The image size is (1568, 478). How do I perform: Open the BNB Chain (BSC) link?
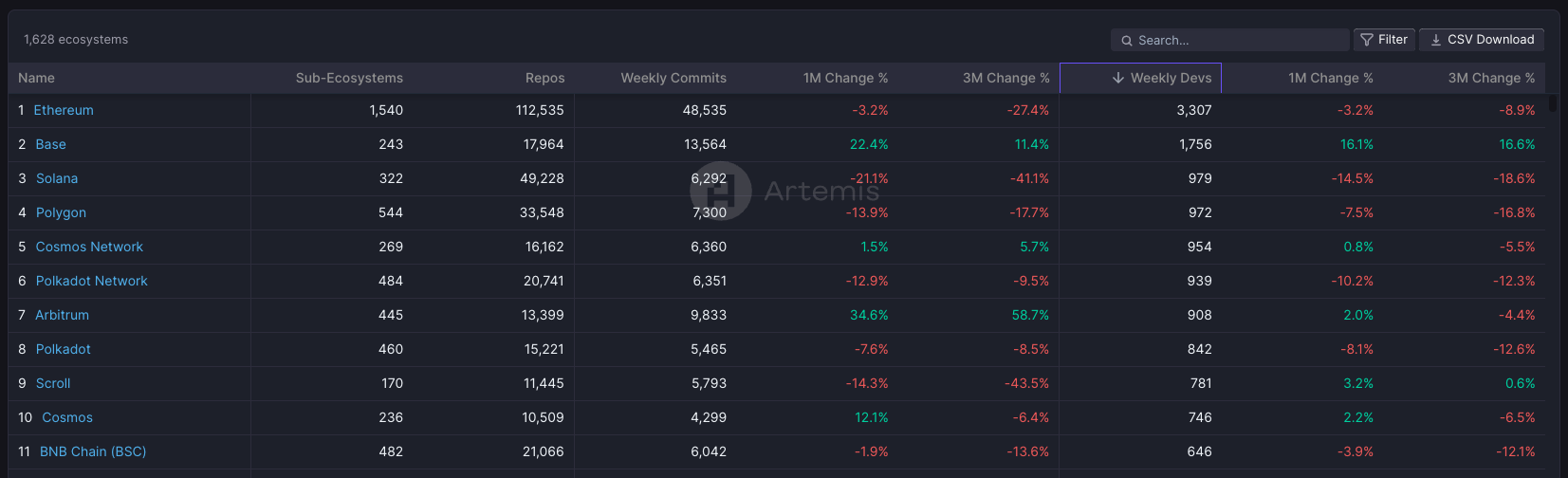[x=93, y=451]
